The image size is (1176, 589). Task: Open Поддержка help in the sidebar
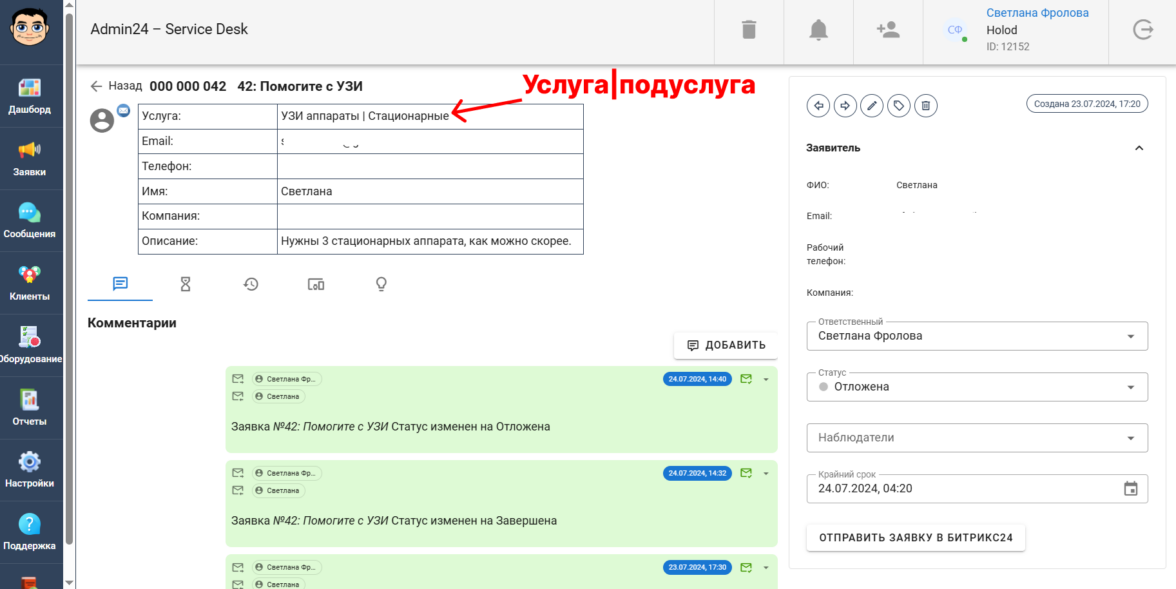tap(30, 532)
